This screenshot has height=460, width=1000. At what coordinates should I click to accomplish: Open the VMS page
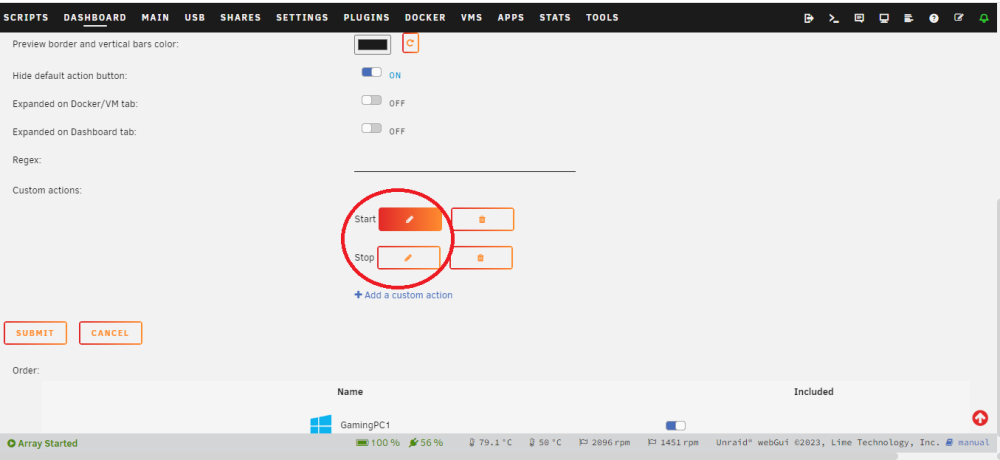click(471, 18)
